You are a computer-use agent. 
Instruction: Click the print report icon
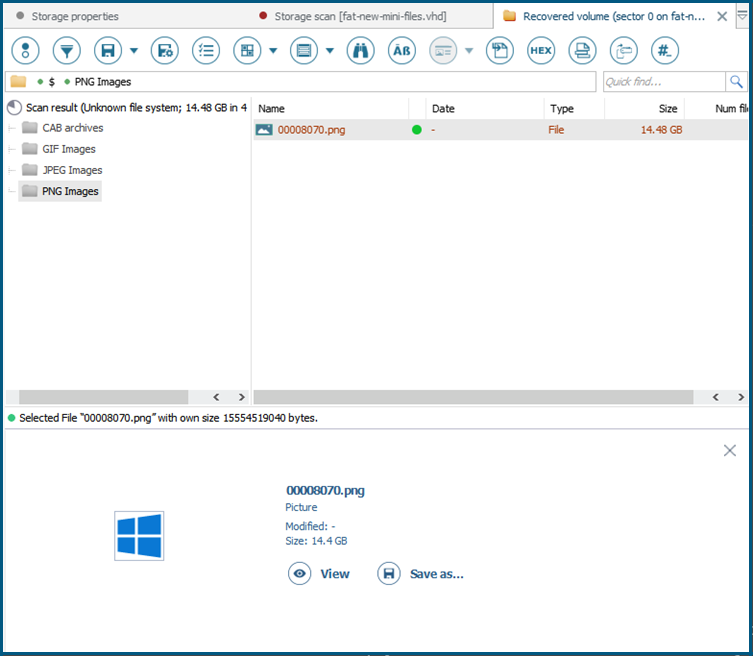[x=583, y=50]
